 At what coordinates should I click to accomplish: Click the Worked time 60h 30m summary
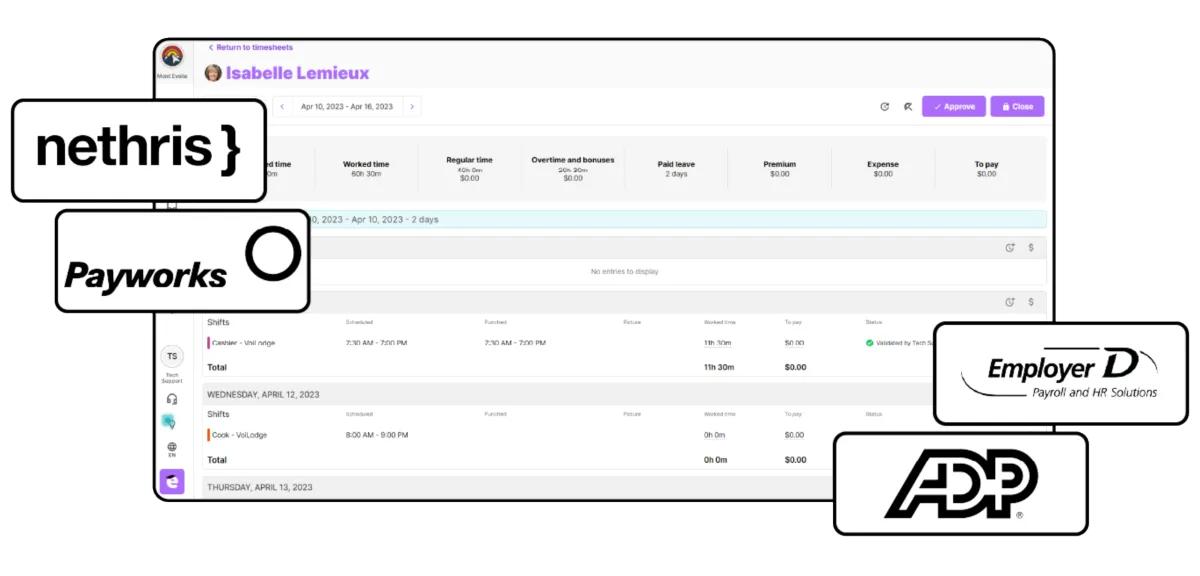click(x=366, y=169)
